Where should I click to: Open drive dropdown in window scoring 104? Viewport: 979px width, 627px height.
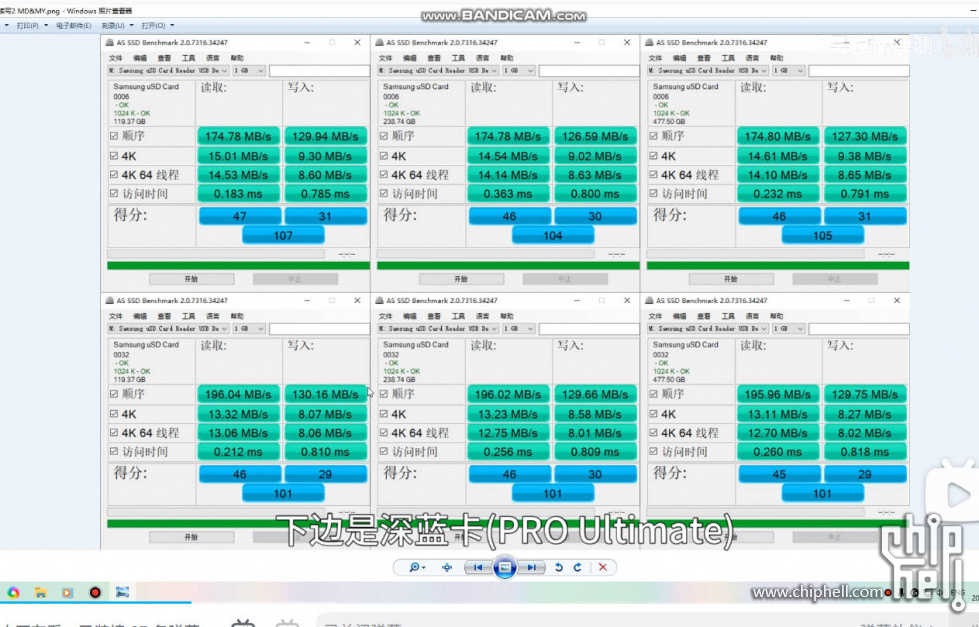pyautogui.click(x=438, y=71)
